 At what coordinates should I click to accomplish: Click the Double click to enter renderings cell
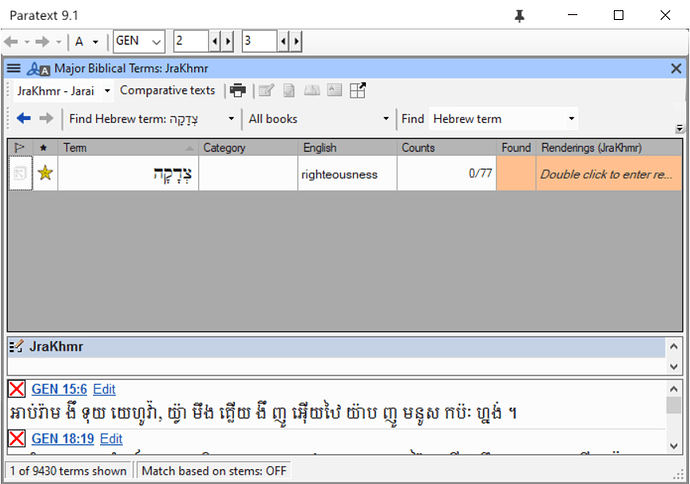click(609, 173)
